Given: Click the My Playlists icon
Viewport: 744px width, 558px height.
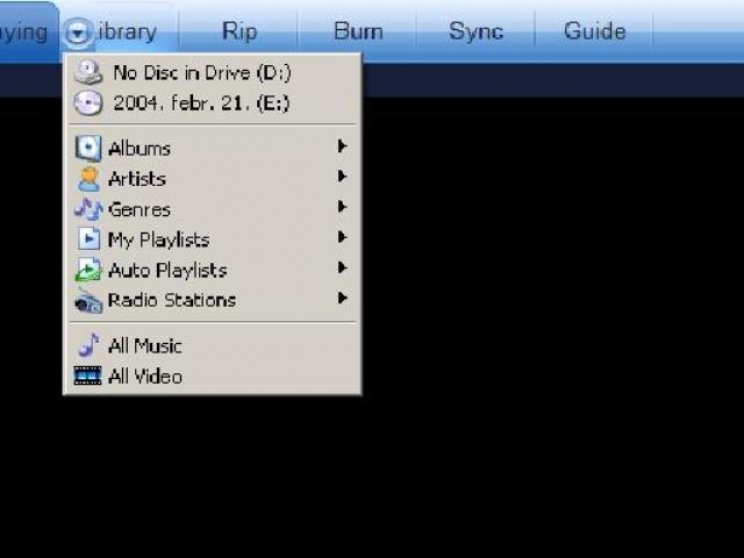Looking at the screenshot, I should point(89,239).
